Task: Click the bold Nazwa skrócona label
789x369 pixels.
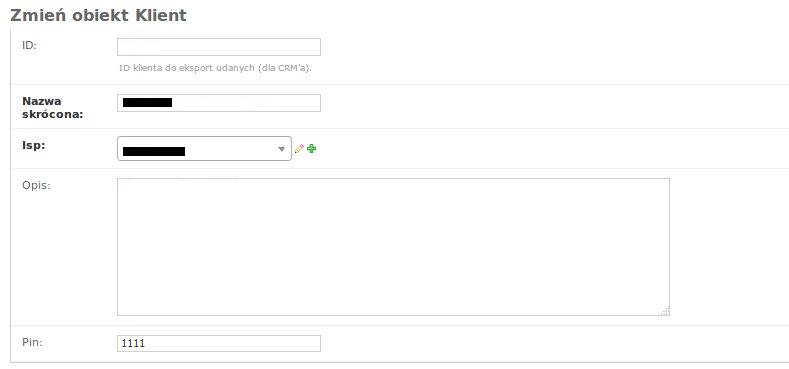Action: 52,108
